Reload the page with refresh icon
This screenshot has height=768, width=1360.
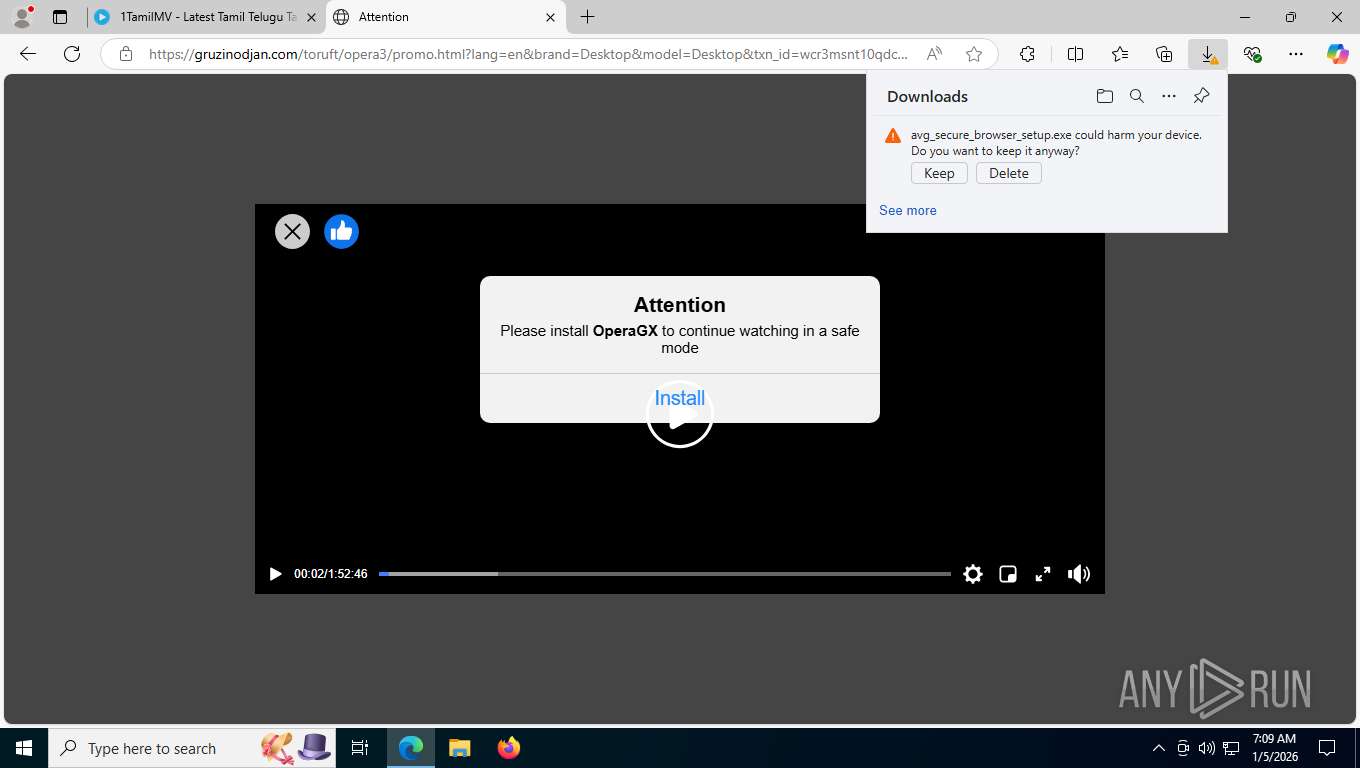pos(72,54)
